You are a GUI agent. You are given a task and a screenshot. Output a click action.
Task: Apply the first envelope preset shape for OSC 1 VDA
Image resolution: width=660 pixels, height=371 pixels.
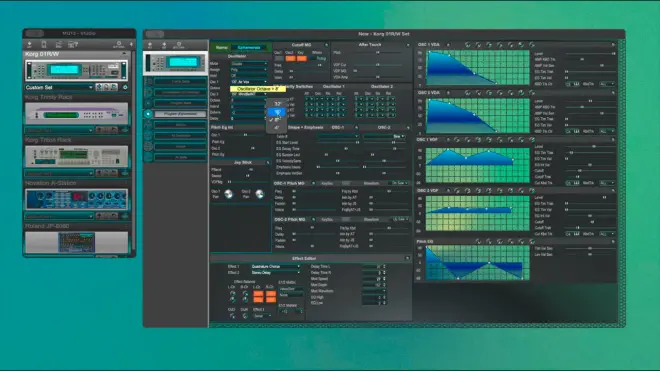[x=467, y=45]
